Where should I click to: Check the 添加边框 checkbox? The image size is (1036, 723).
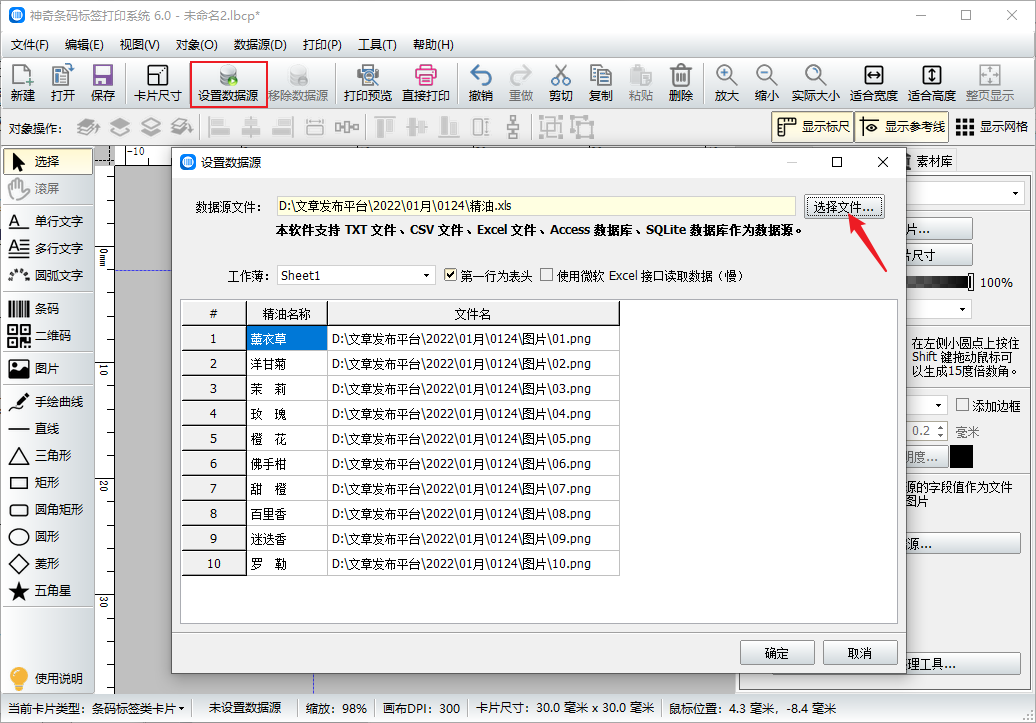963,405
